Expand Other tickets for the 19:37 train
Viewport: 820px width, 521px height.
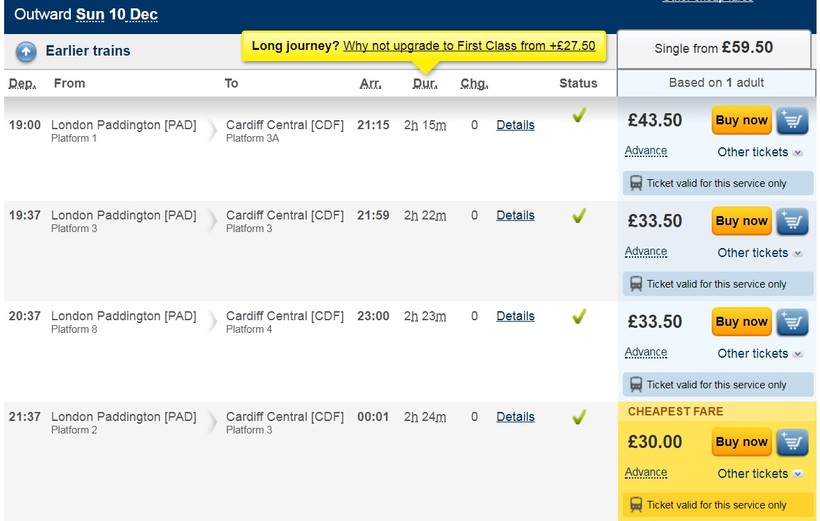tap(759, 253)
